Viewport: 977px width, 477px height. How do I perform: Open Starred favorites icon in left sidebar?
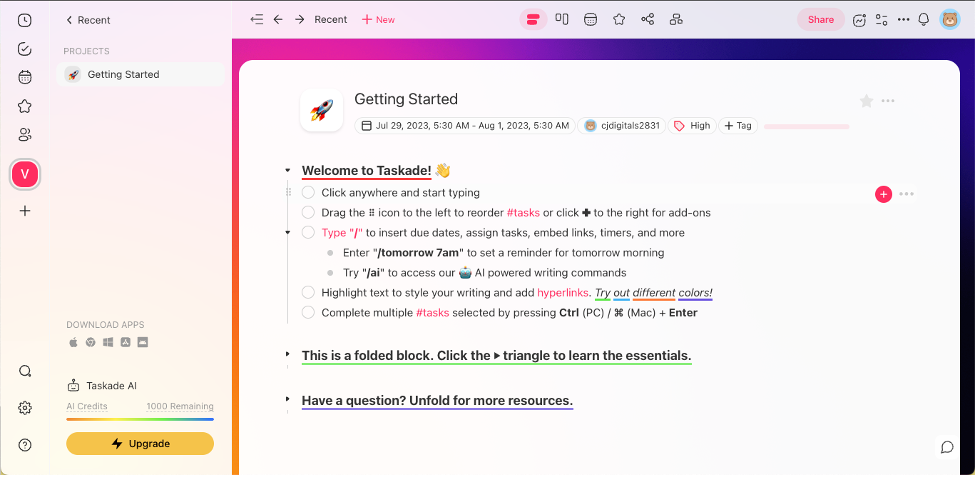tap(24, 106)
